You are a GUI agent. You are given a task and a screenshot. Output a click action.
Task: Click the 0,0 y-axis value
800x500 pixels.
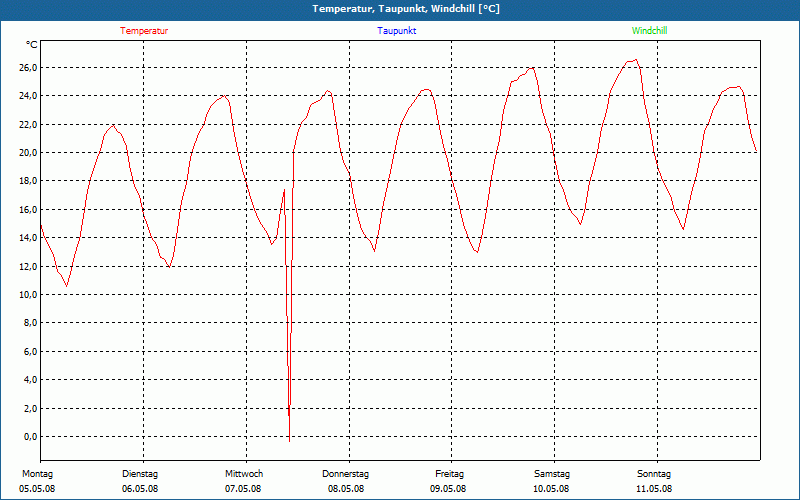[x=30, y=436]
